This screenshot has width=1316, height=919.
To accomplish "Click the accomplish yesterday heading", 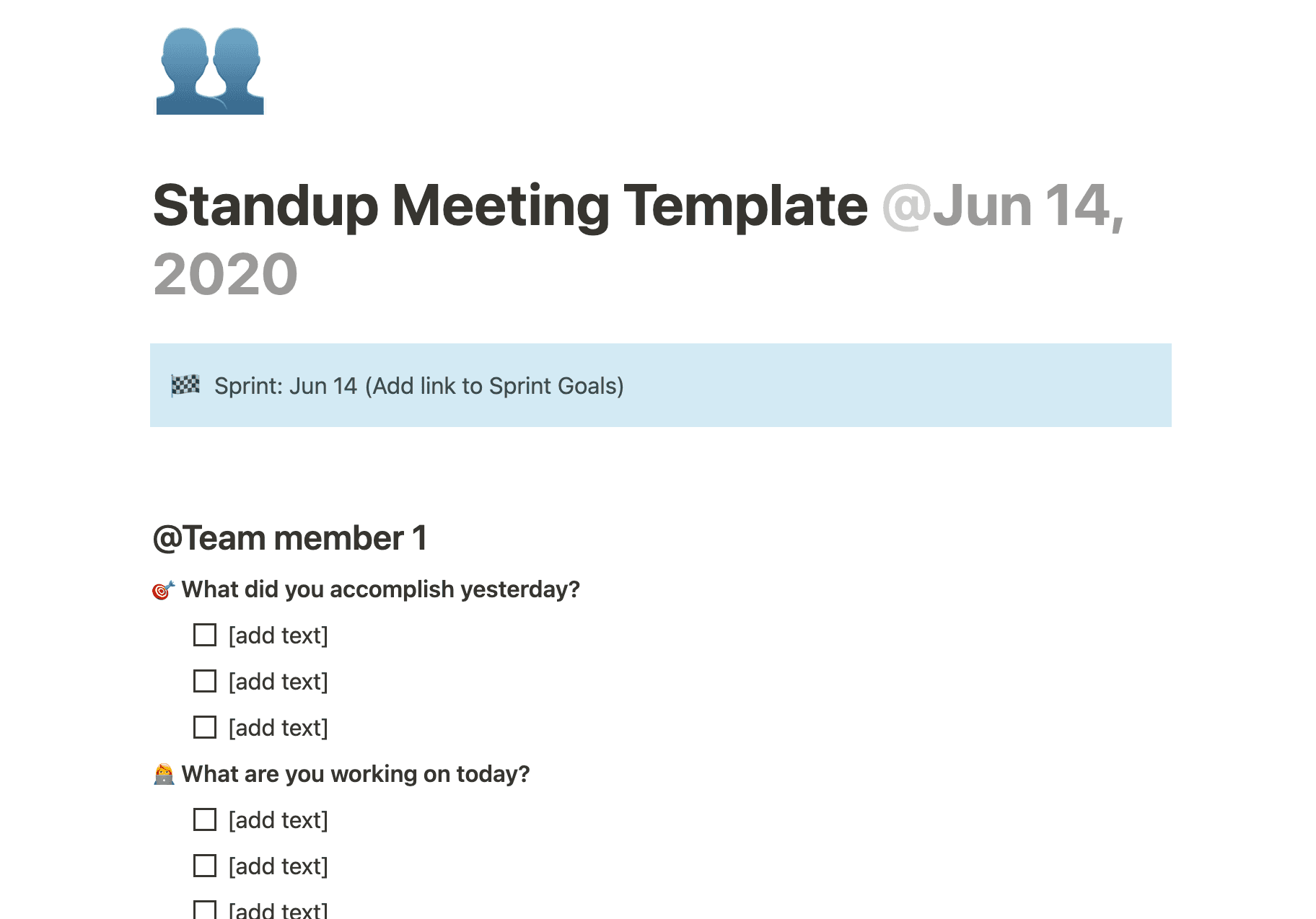I will point(381,589).
